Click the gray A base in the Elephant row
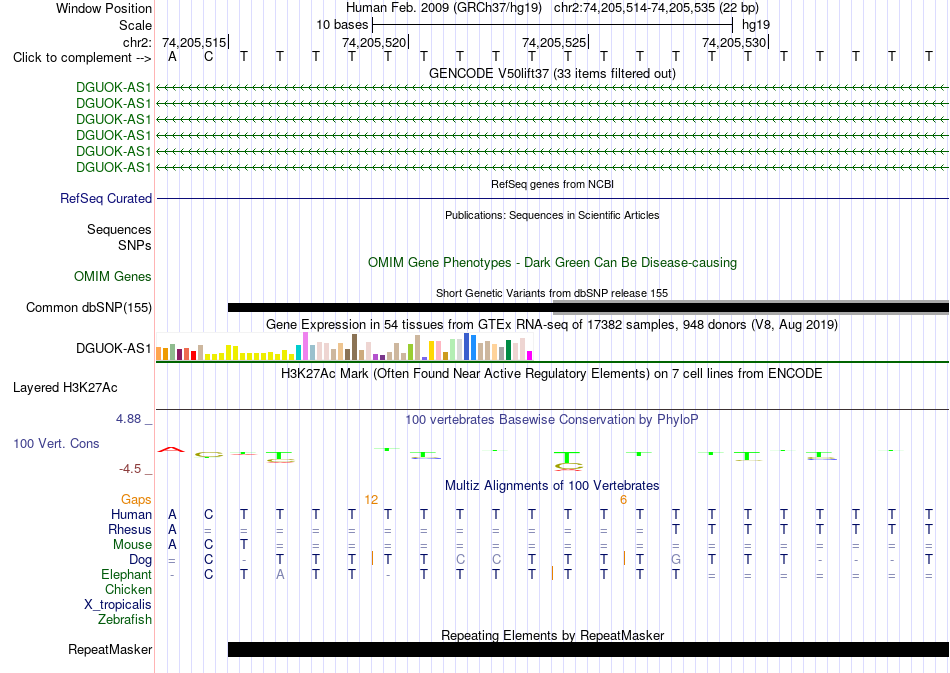The image size is (950, 673). [x=280, y=574]
